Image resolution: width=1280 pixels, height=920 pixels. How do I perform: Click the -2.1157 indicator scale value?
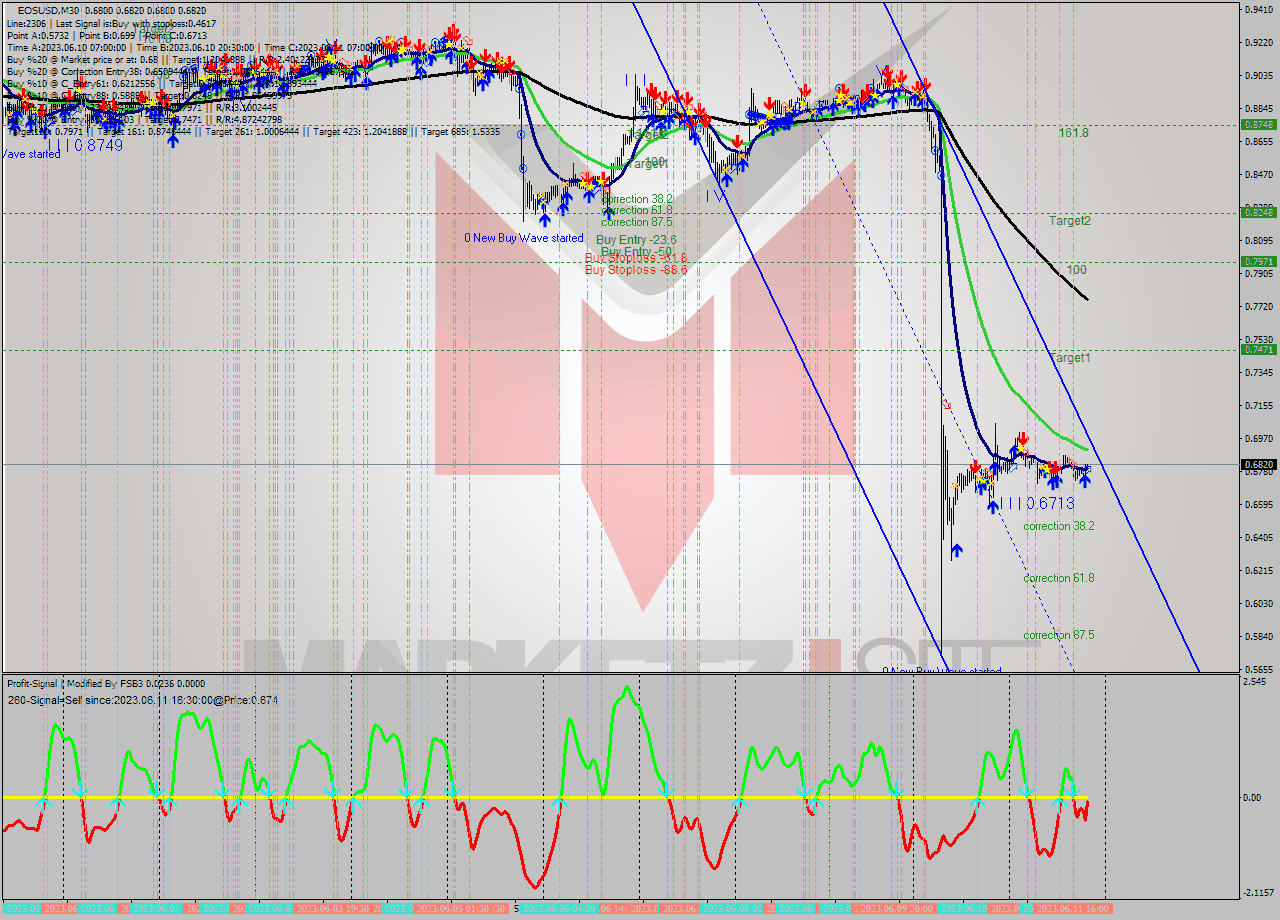pos(1257,893)
